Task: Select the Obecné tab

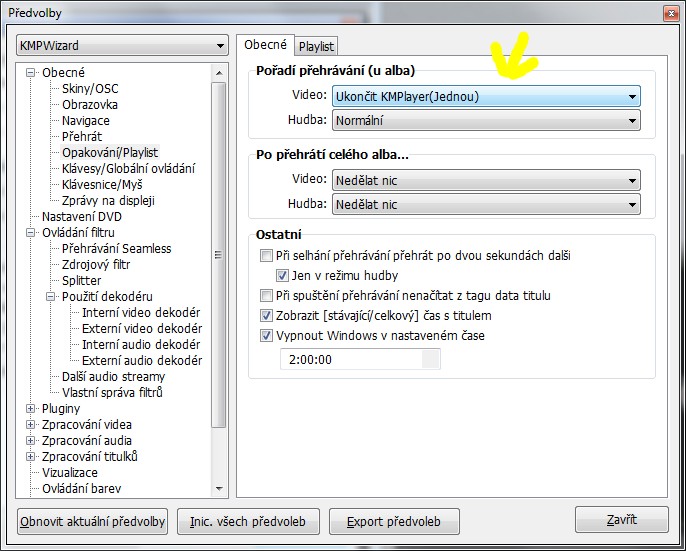Action: tap(265, 45)
